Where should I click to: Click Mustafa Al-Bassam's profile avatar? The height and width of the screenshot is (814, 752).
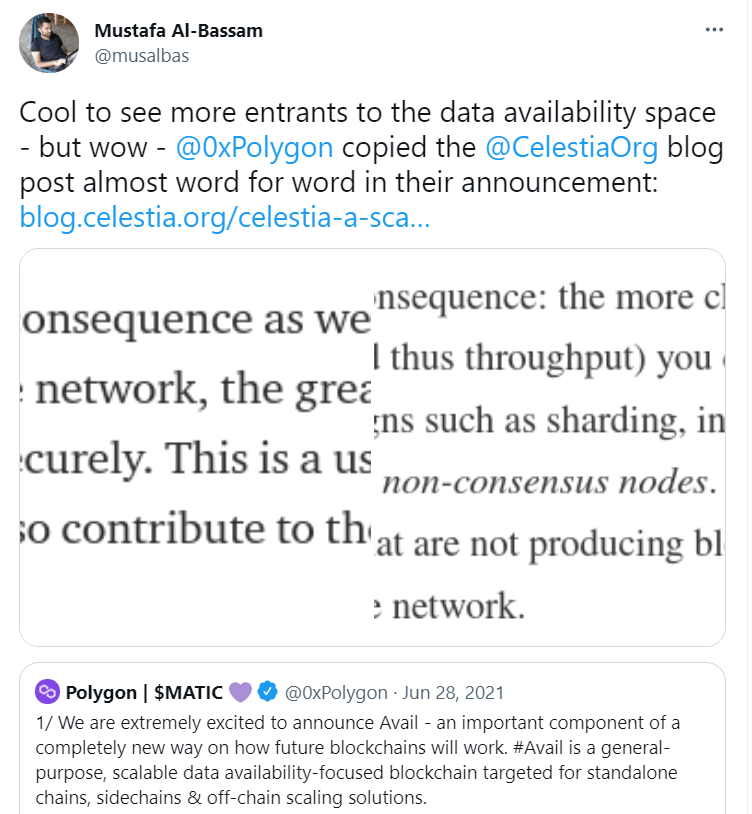(x=49, y=43)
